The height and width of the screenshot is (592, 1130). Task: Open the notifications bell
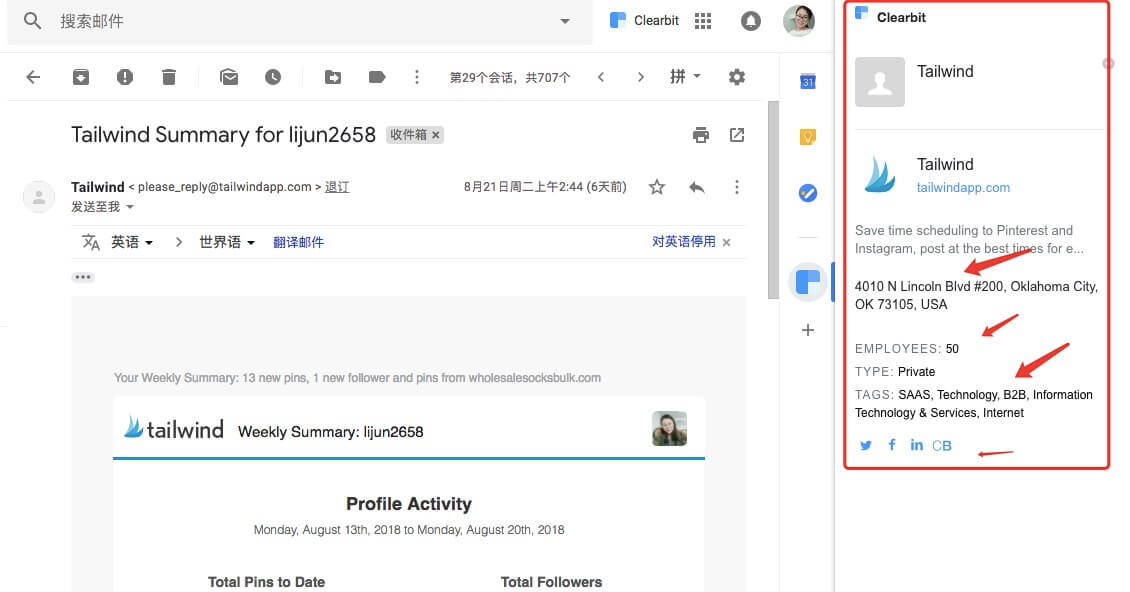click(x=750, y=21)
